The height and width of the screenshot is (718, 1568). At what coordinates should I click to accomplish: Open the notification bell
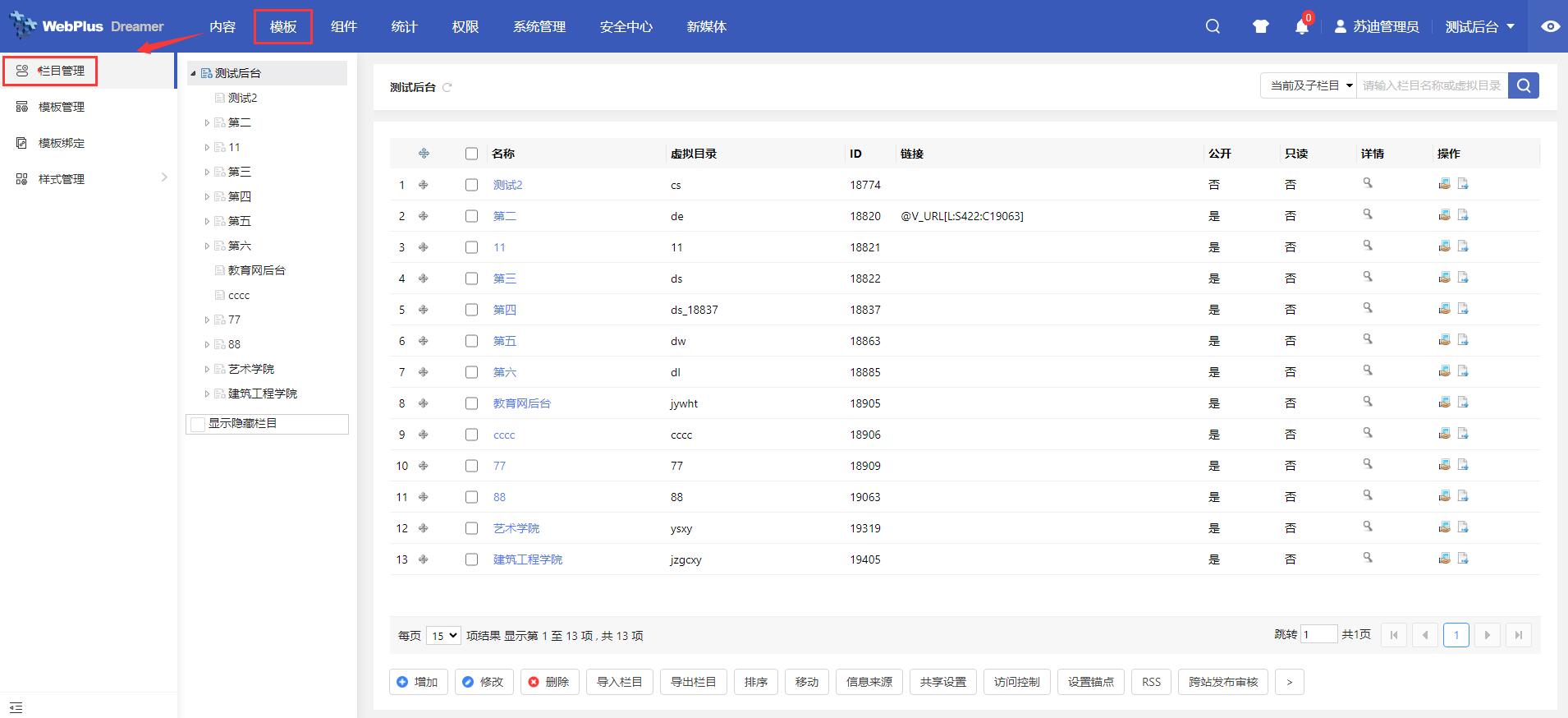coord(1302,27)
